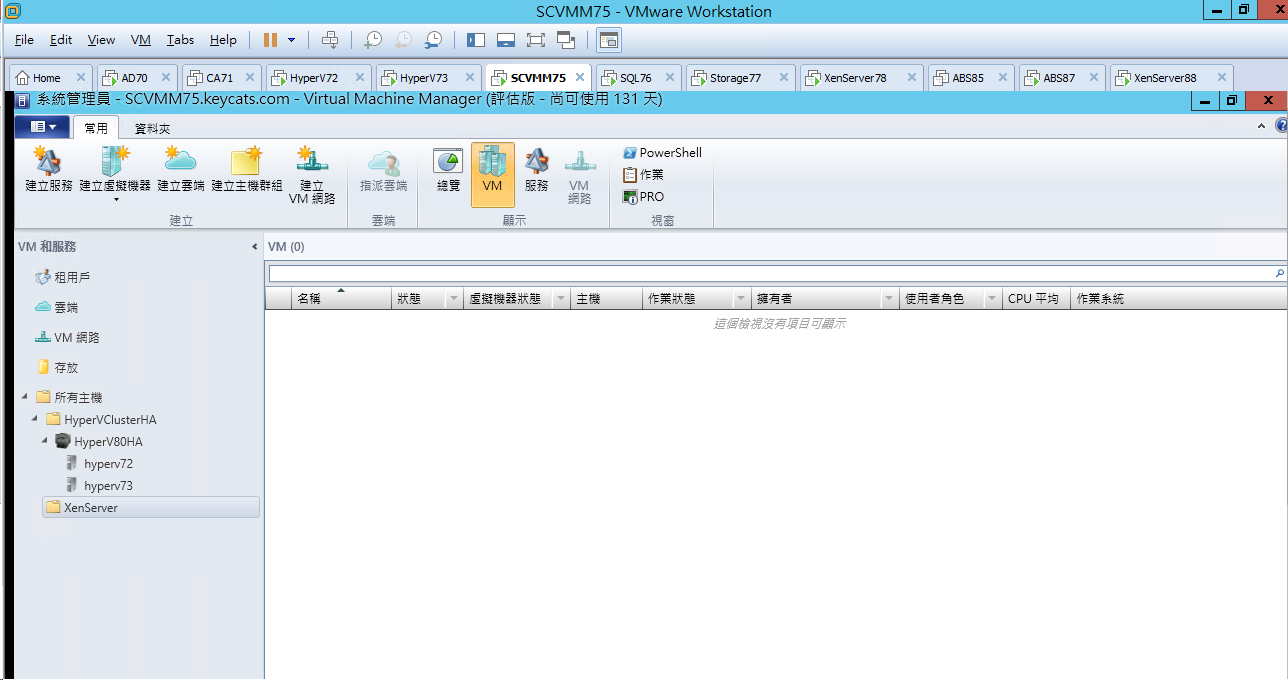Open the 使用者角色 column filter dropdown

pos(992,299)
